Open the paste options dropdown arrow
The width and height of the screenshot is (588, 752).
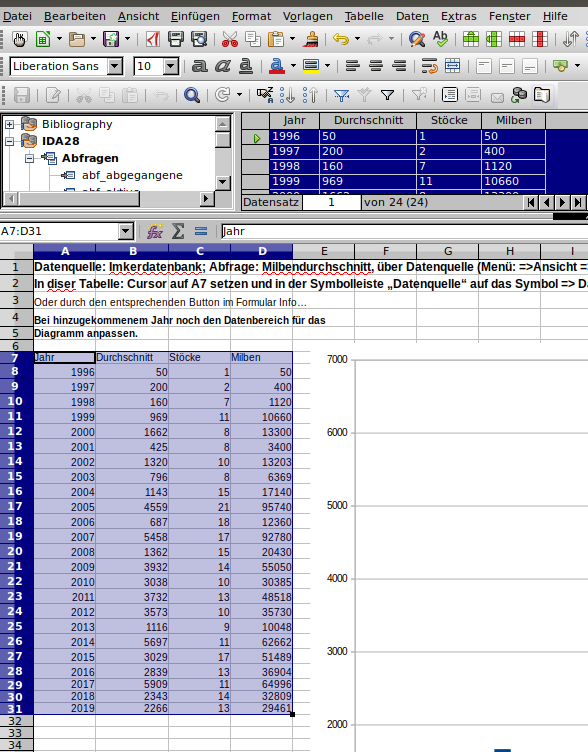(x=292, y=39)
